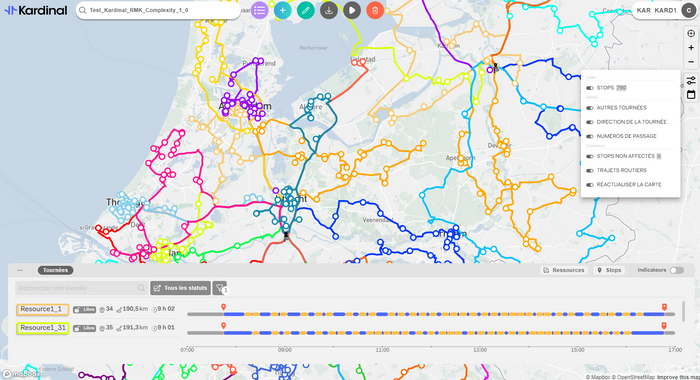Image resolution: width=700 pixels, height=380 pixels.
Task: Click the Rechercher une tournée field
Action: pos(82,288)
